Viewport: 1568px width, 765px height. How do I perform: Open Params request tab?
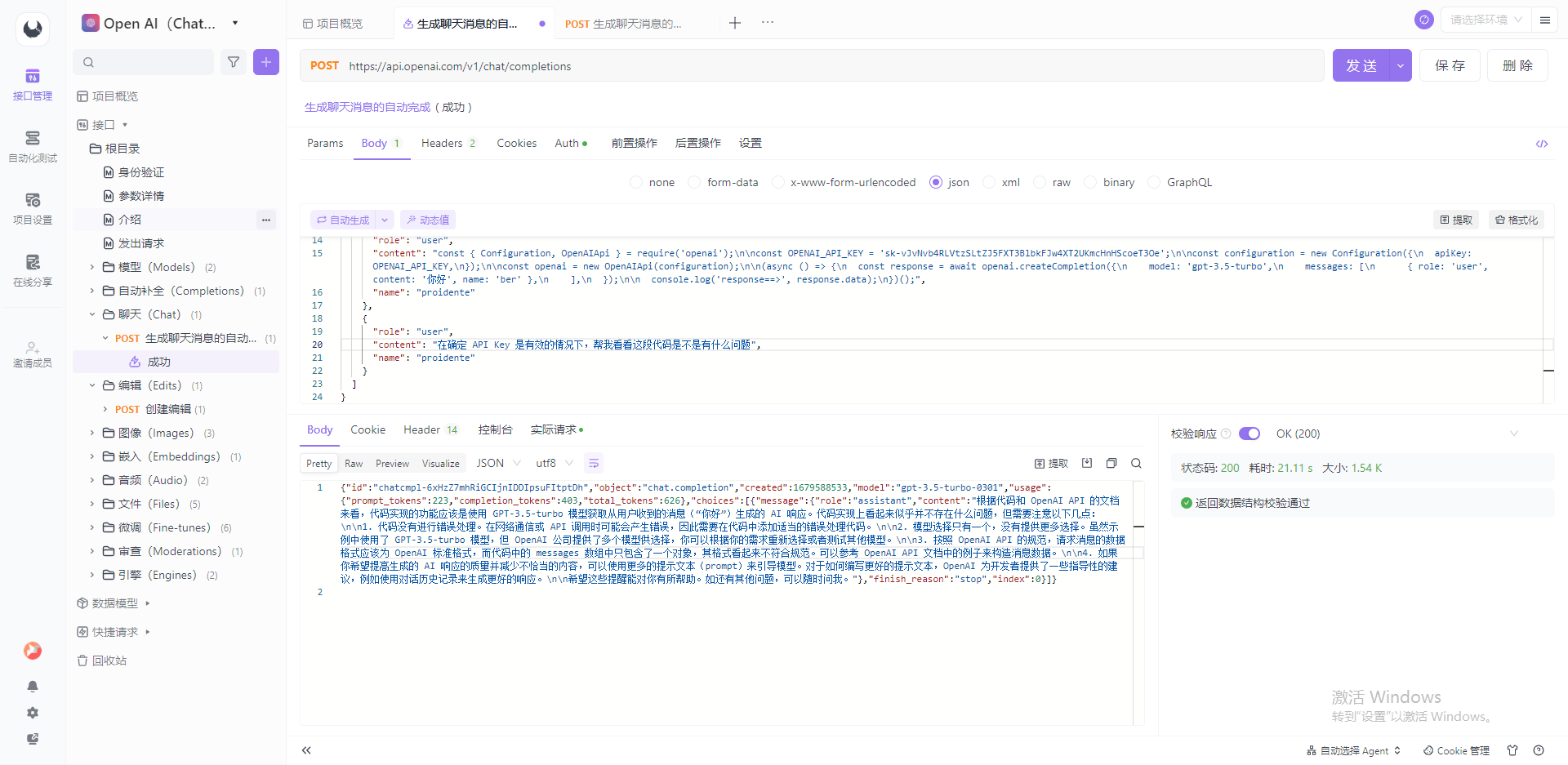(325, 143)
